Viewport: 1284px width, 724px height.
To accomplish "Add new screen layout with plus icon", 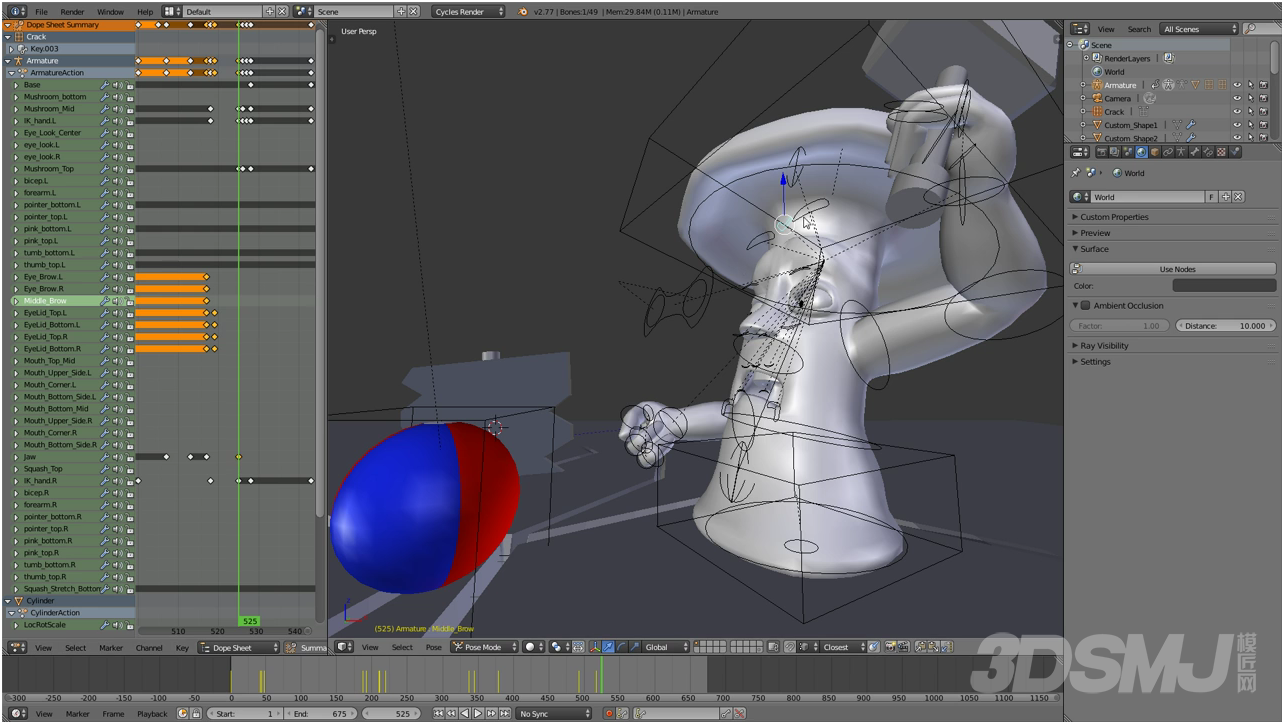I will 270,11.
